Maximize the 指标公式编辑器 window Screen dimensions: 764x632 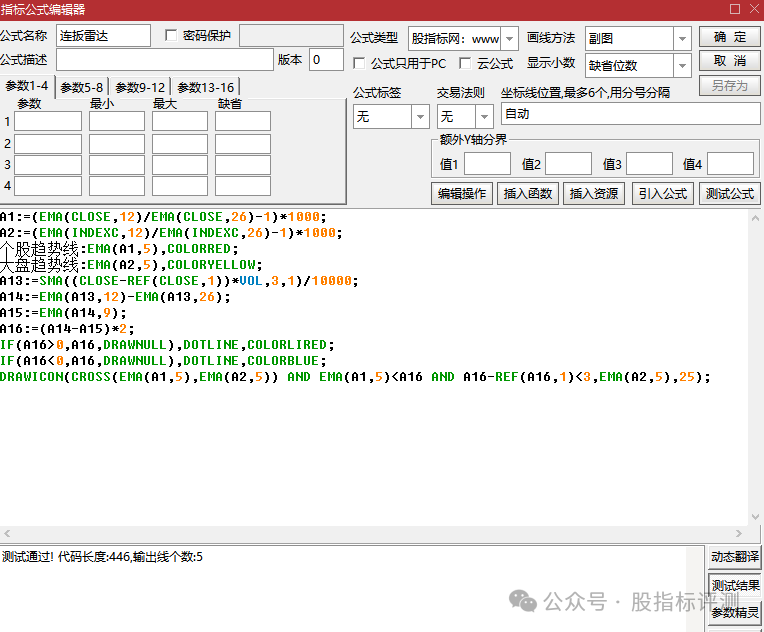pyautogui.click(x=735, y=9)
